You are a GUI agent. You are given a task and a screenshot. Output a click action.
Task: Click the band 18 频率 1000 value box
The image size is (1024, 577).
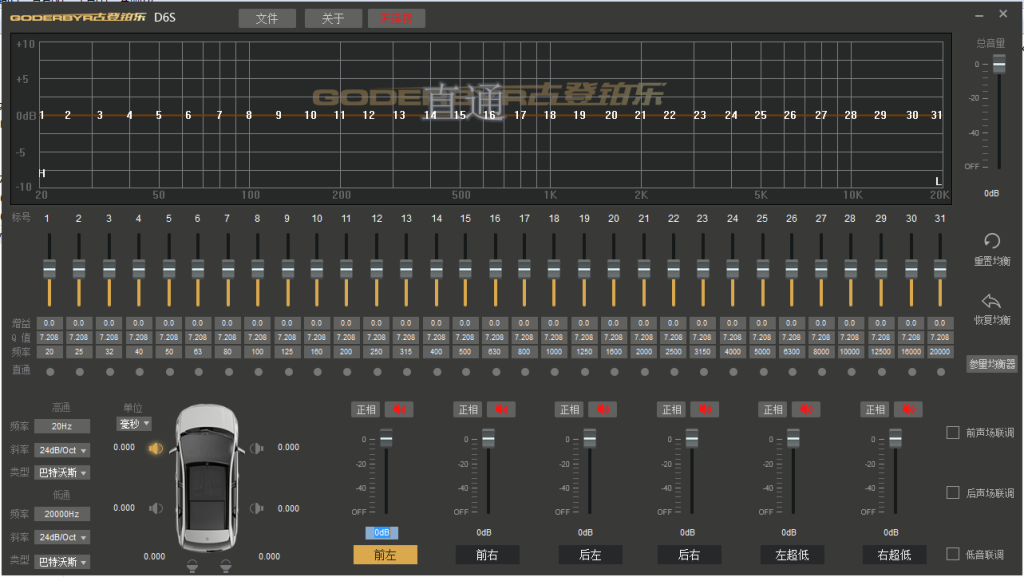[x=554, y=352]
